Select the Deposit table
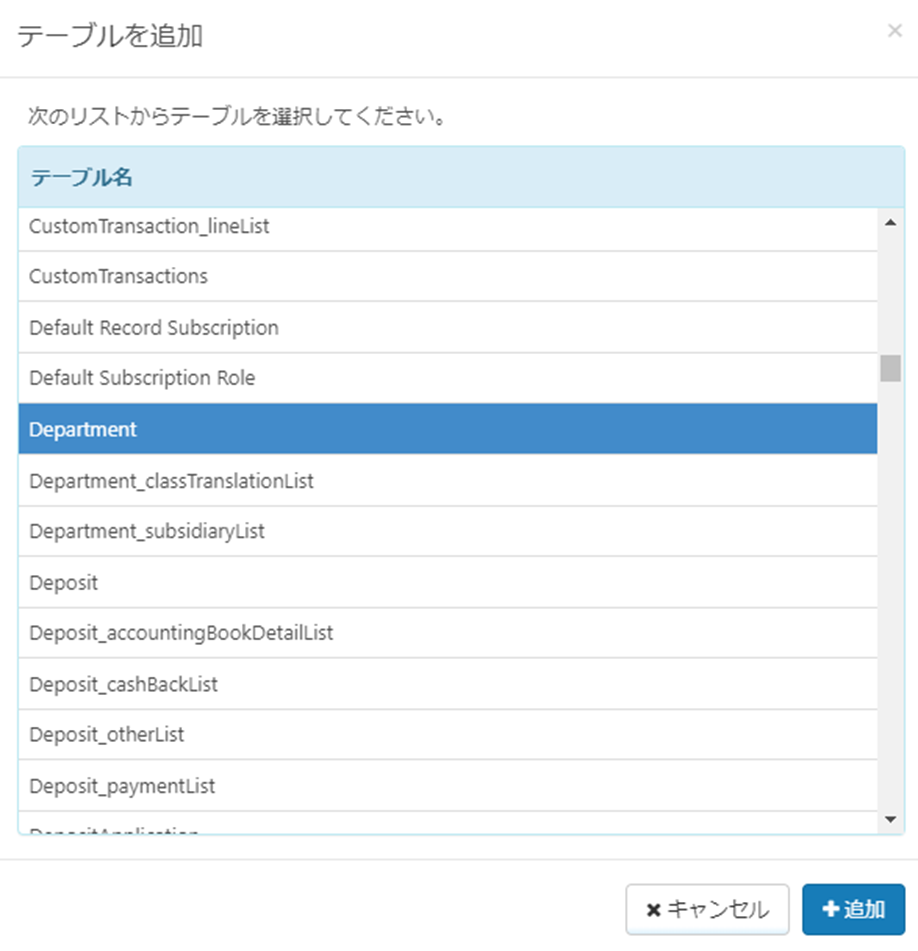The height and width of the screenshot is (951, 918). click(440, 582)
